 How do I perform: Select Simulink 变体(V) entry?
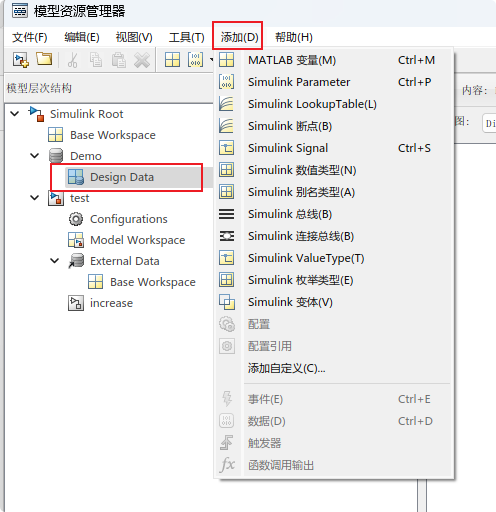click(333, 302)
